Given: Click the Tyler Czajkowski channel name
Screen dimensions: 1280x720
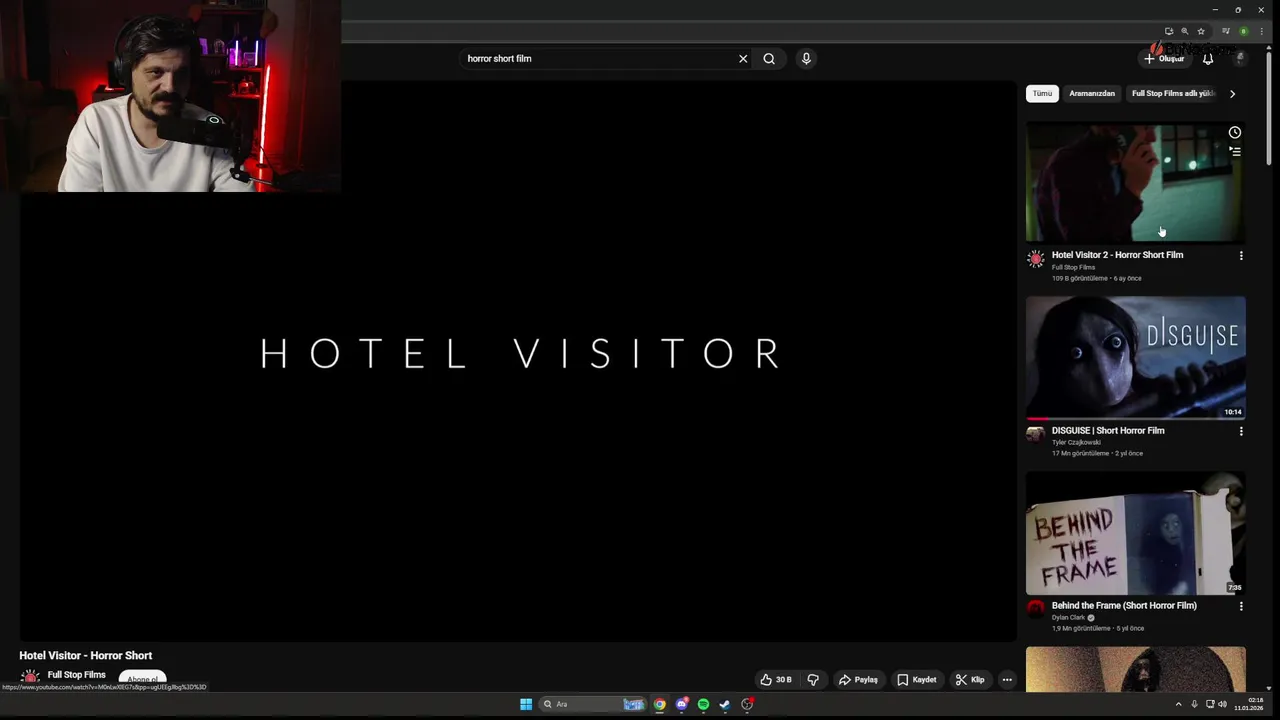Looking at the screenshot, I should click(1076, 442).
